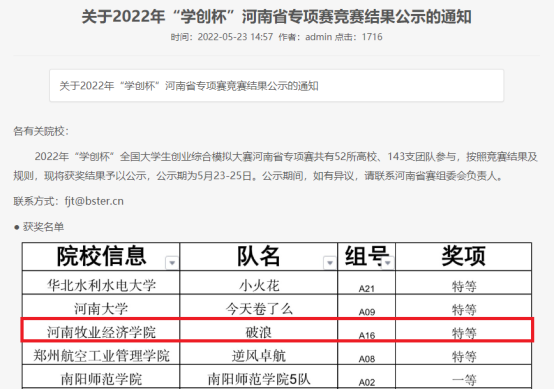Click the 特等 award in 逆风卓航 row
The image size is (554, 390).
click(463, 353)
